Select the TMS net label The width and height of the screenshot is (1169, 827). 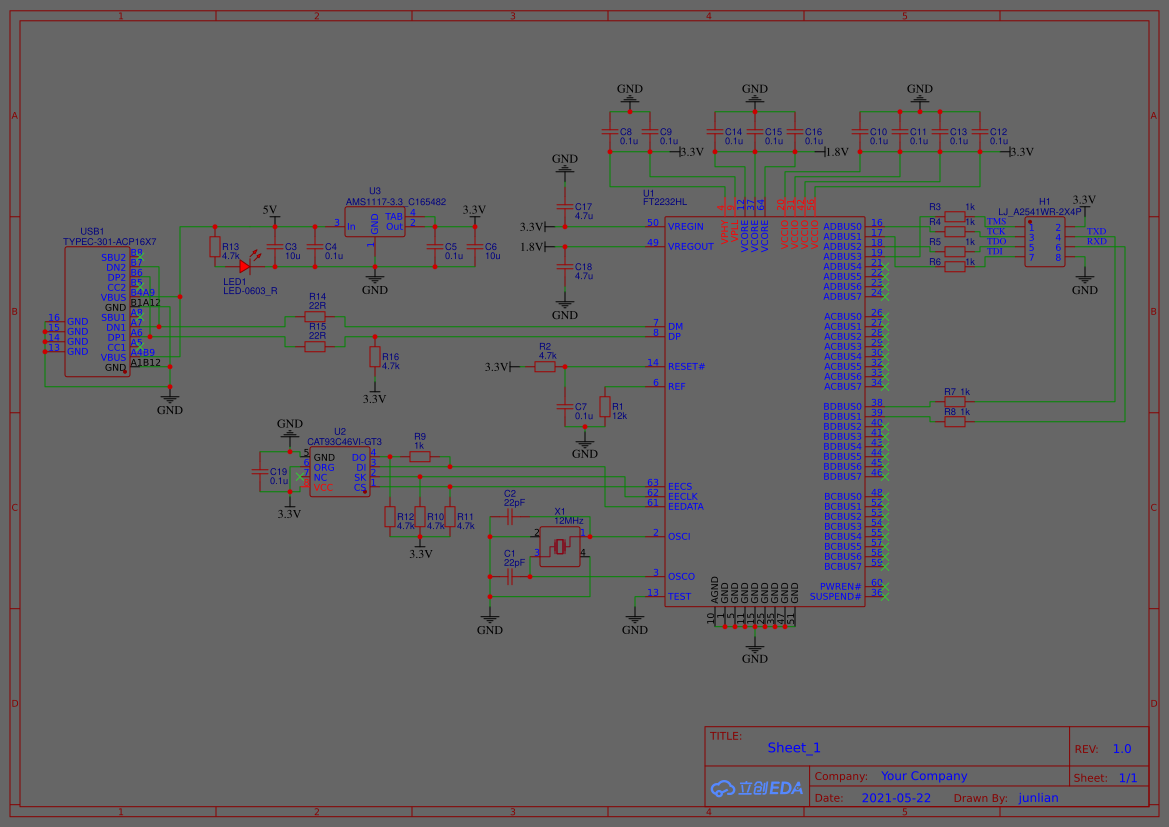tap(996, 221)
